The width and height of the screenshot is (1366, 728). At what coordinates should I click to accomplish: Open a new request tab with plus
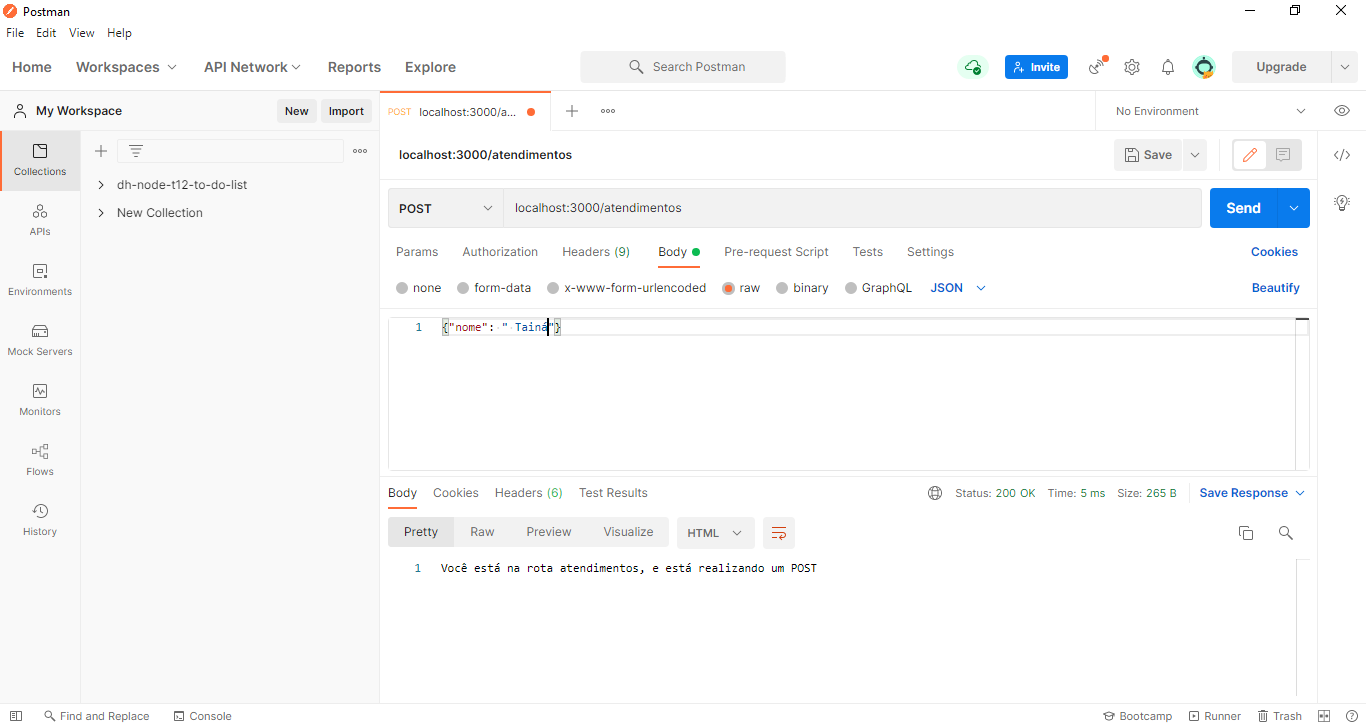[x=572, y=111]
